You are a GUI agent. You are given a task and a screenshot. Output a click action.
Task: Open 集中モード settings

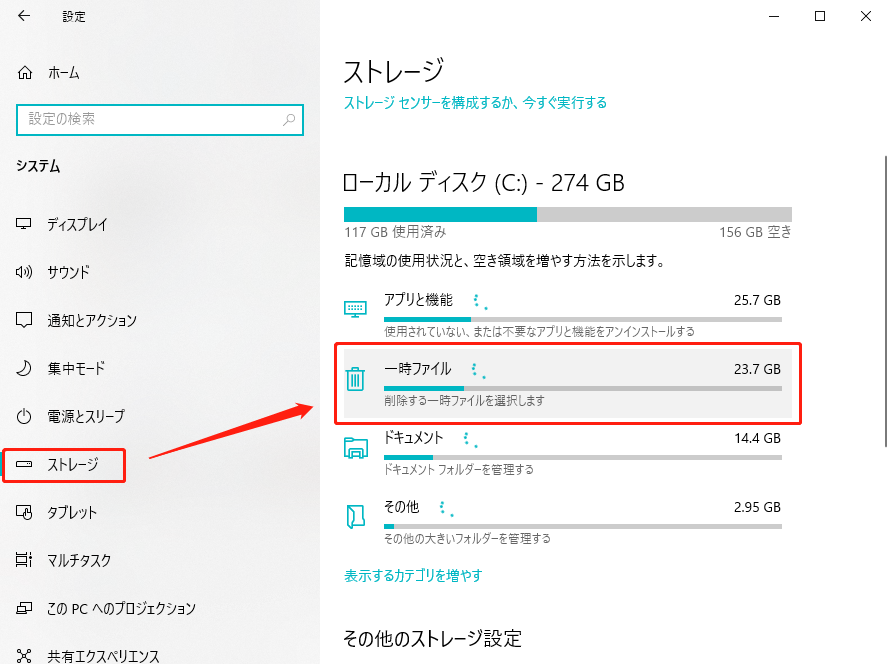click(160, 369)
